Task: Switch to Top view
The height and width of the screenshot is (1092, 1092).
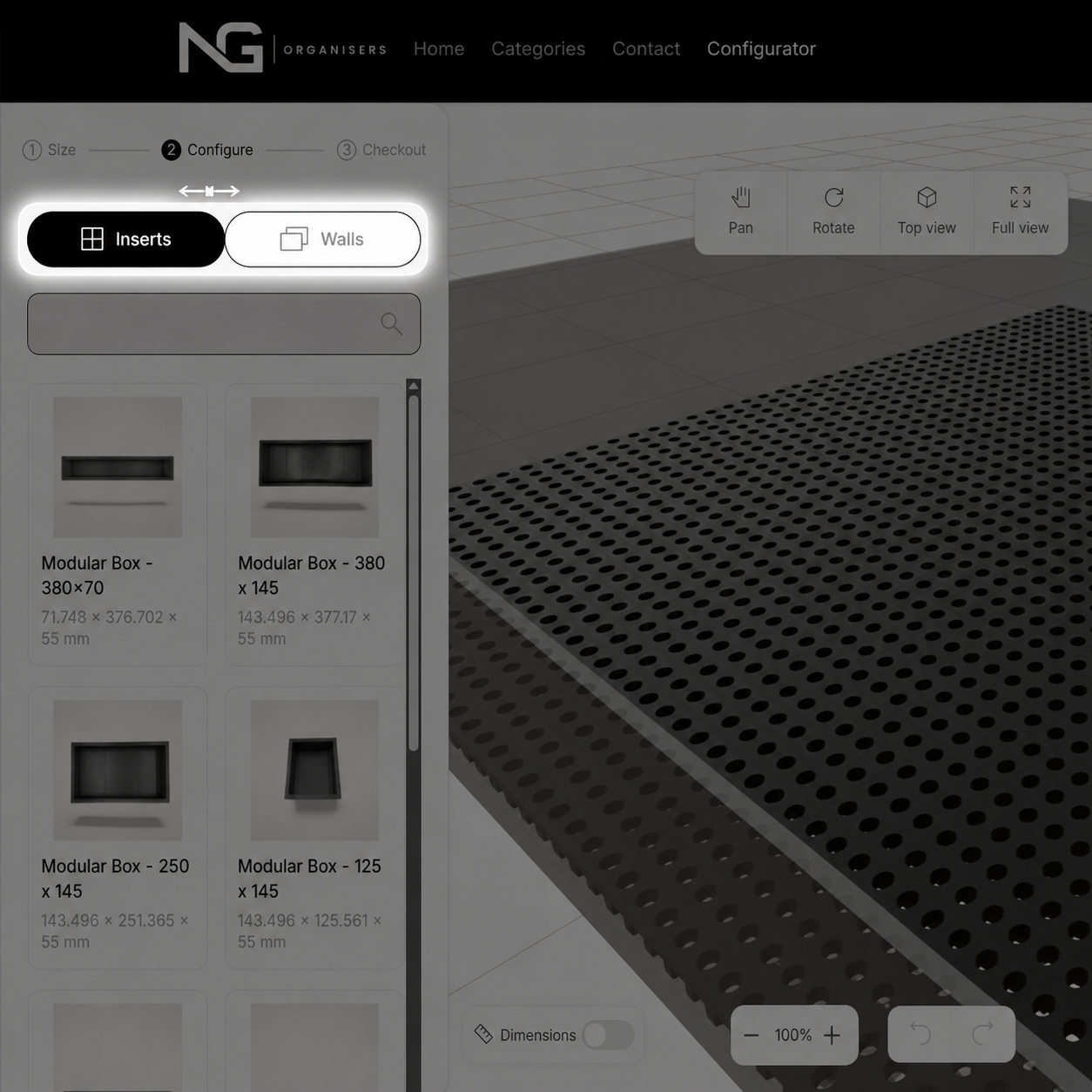Action: click(927, 212)
